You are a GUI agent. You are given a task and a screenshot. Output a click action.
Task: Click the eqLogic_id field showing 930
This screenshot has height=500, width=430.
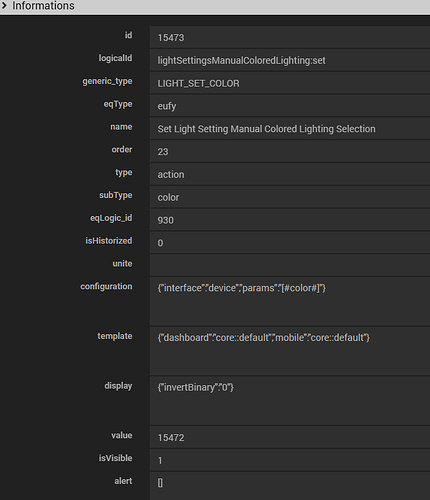[x=290, y=220]
